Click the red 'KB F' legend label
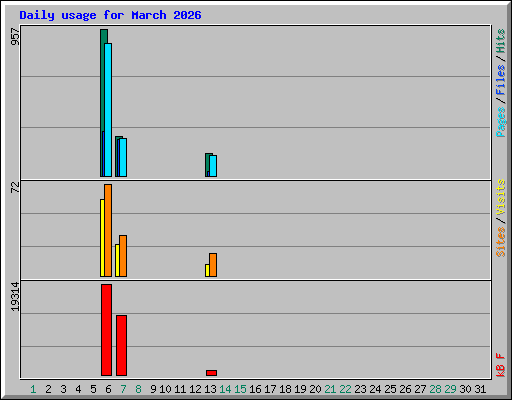The image size is (512, 400). (501, 365)
